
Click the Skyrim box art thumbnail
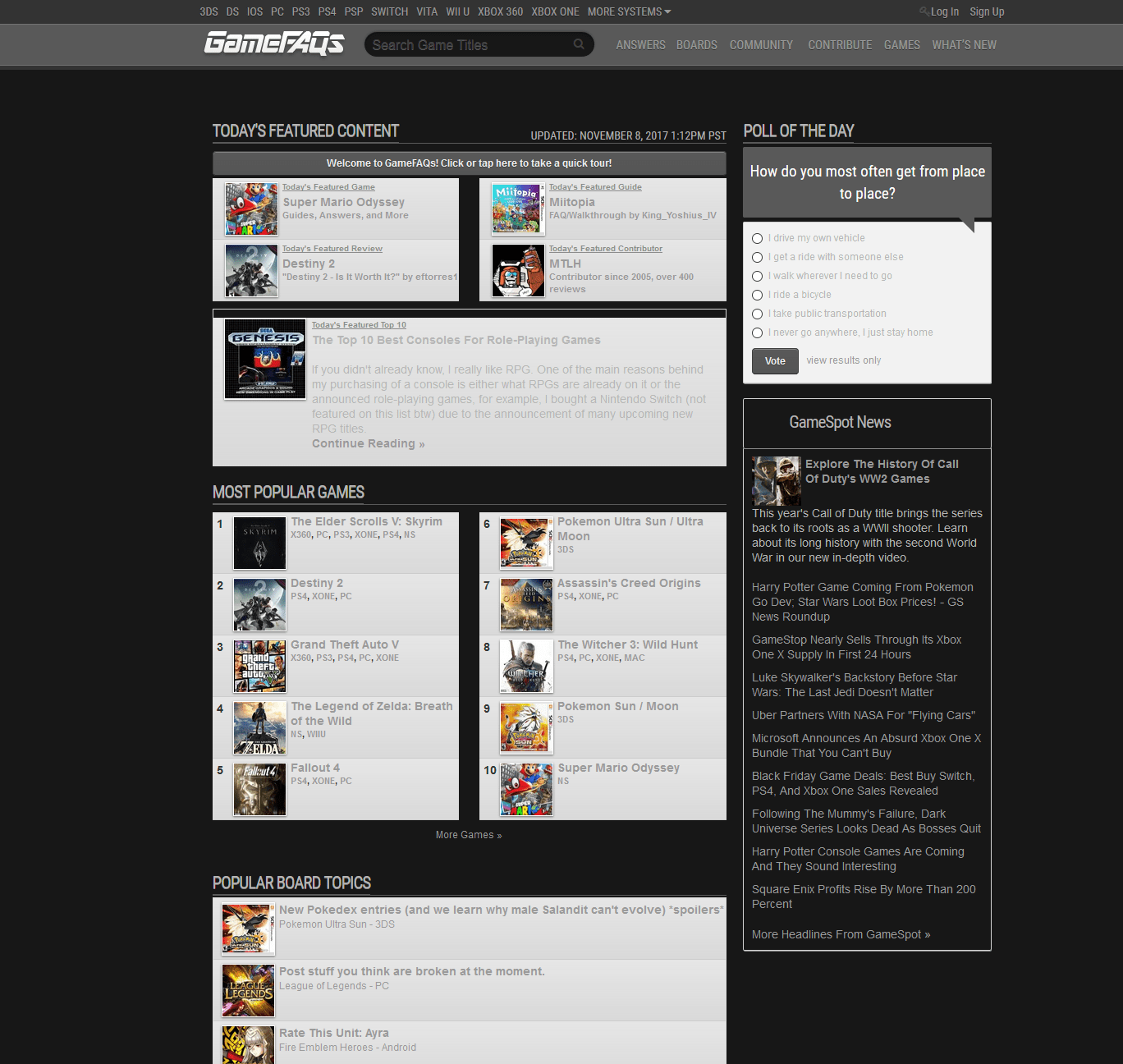pos(259,543)
